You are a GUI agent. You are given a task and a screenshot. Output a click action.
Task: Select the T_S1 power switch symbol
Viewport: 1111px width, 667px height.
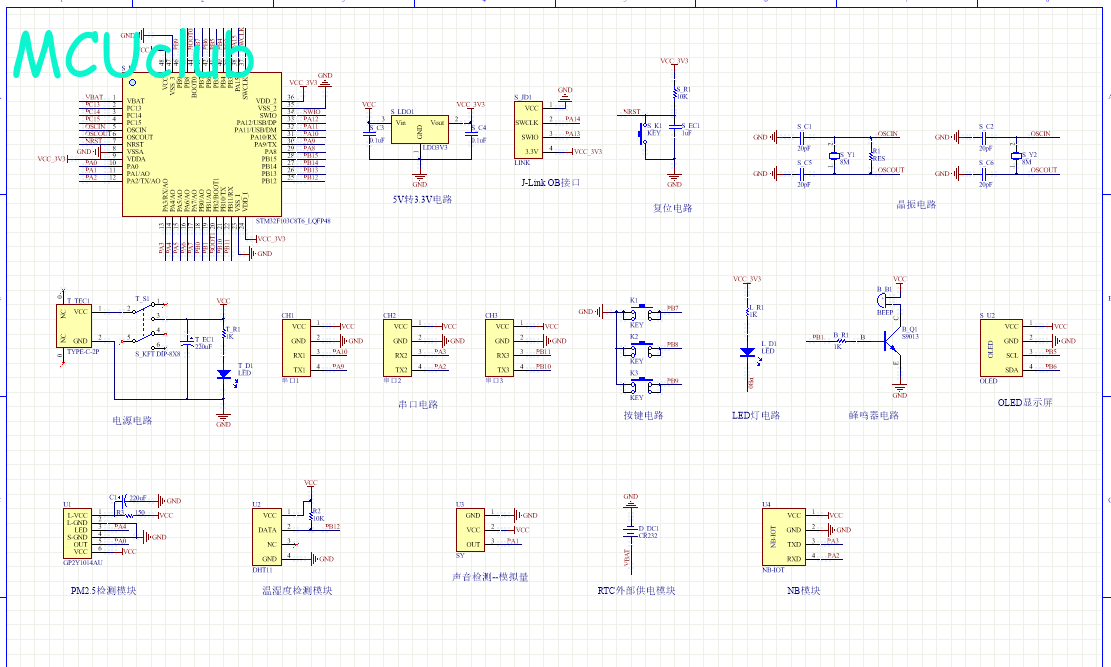tap(145, 323)
